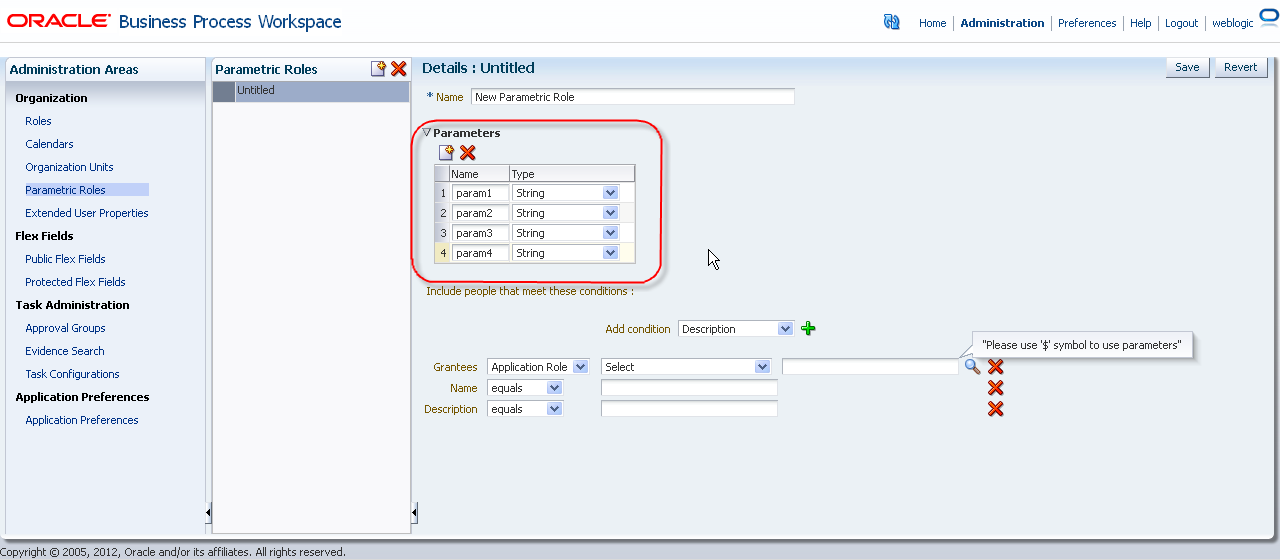Open Protected Flex Fields

75,282
